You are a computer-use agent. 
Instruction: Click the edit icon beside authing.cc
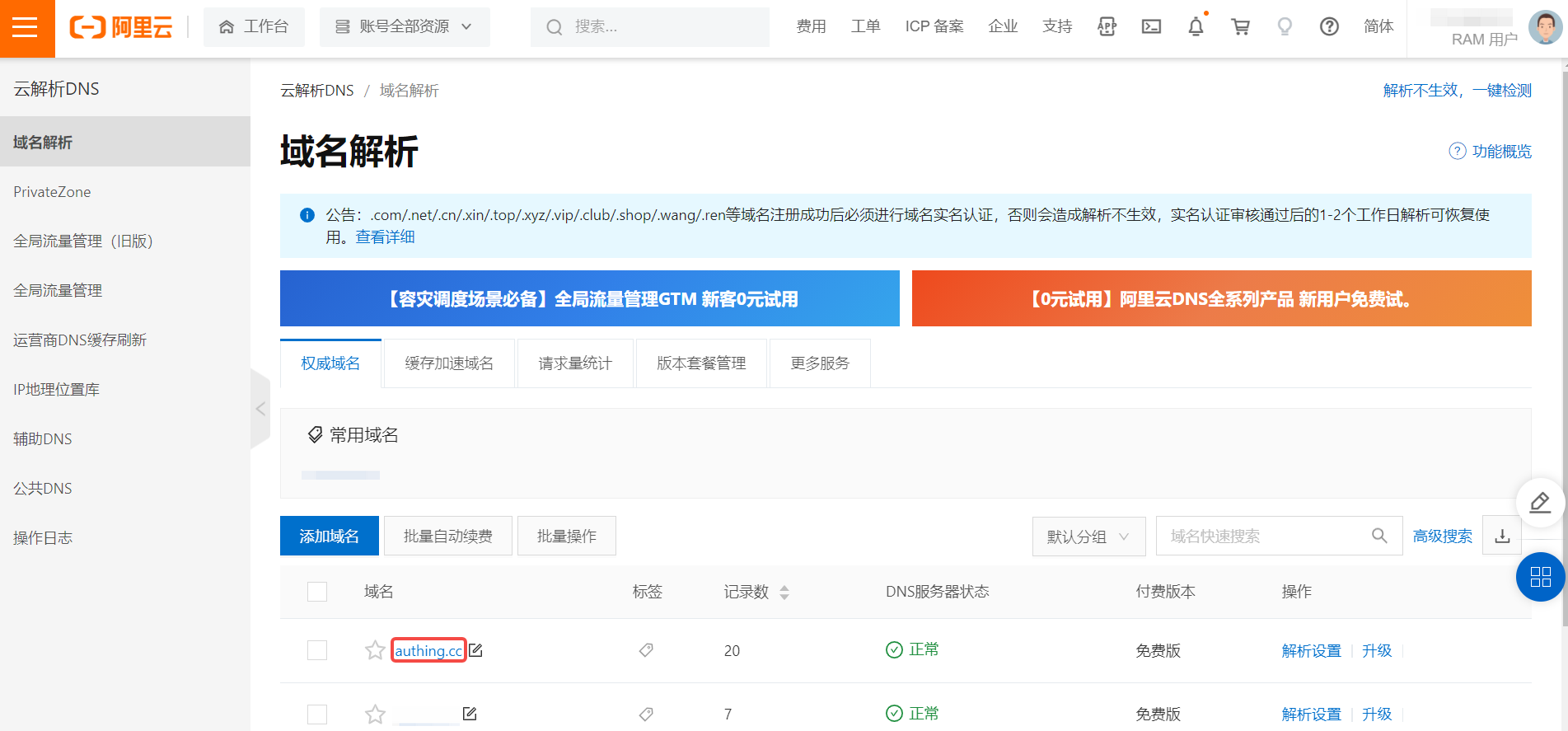pyautogui.click(x=476, y=650)
